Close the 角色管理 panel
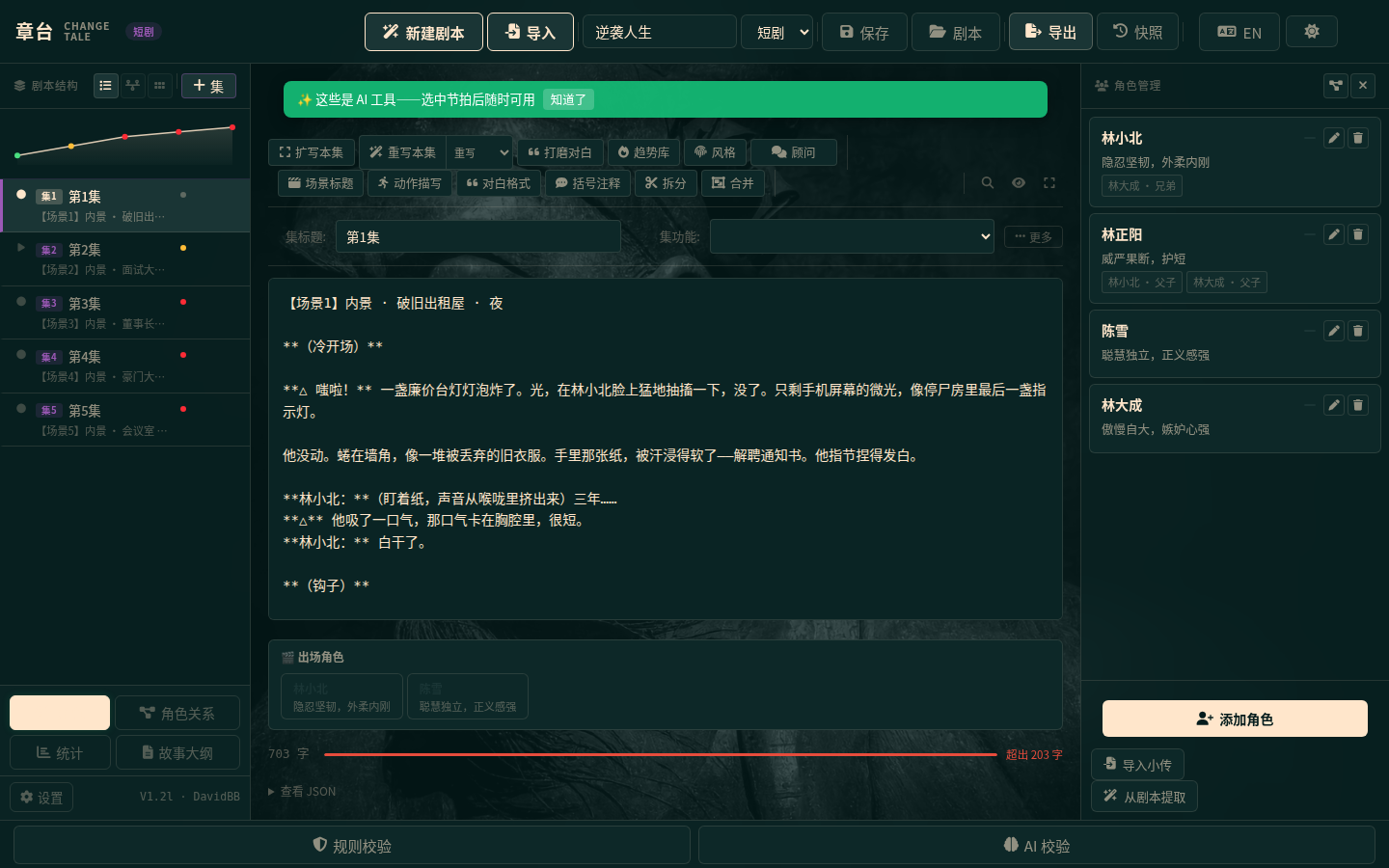1389x868 pixels. (x=1363, y=86)
